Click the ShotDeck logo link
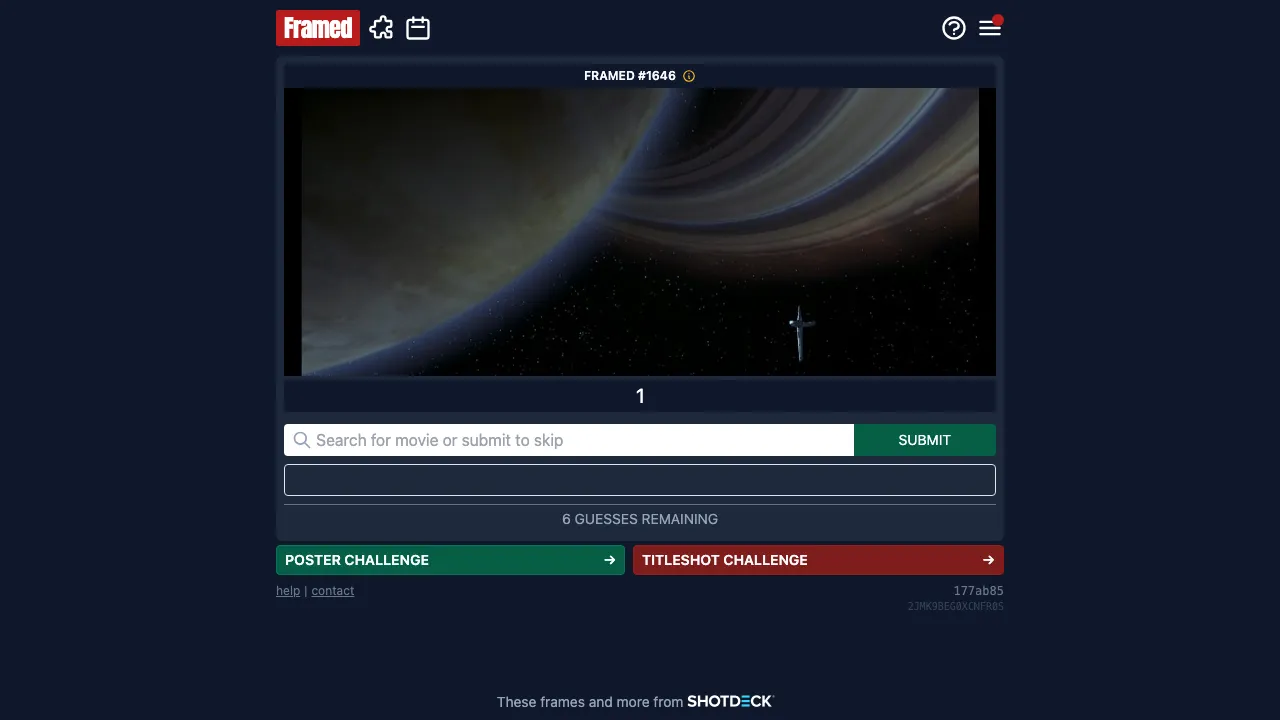Image resolution: width=1280 pixels, height=720 pixels. [x=730, y=702]
